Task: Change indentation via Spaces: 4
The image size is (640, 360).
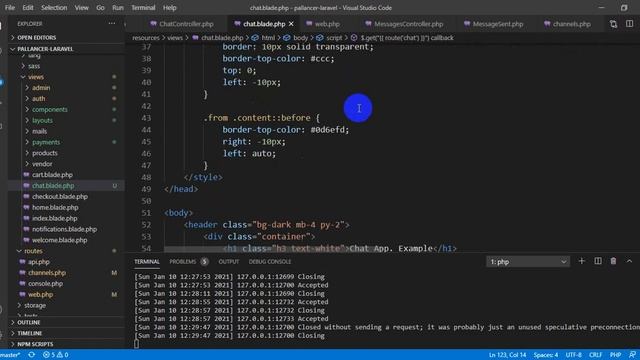Action: pyautogui.click(x=546, y=355)
